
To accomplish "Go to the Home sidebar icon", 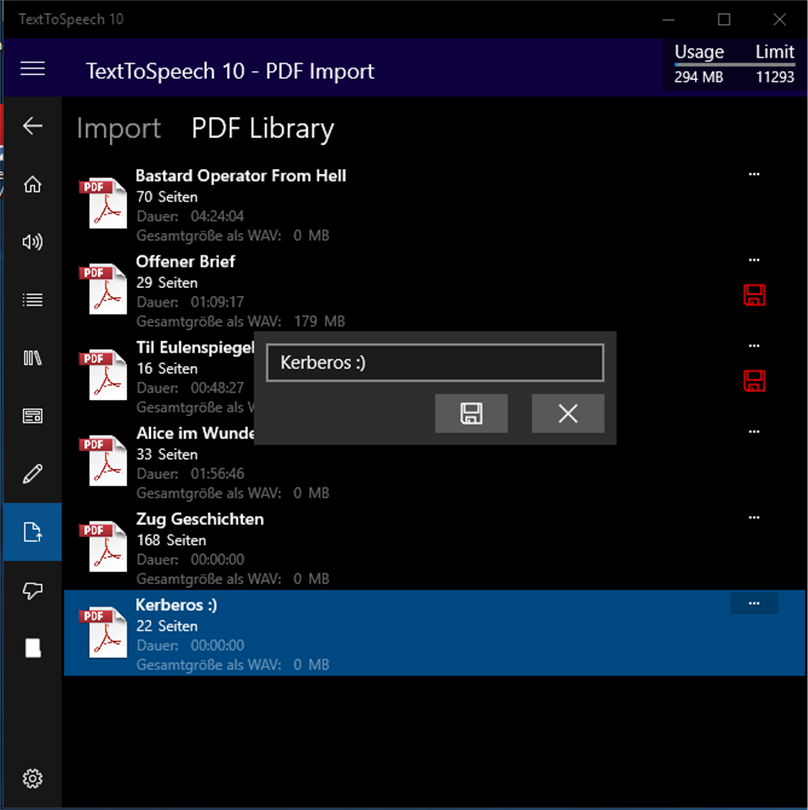I will (33, 184).
